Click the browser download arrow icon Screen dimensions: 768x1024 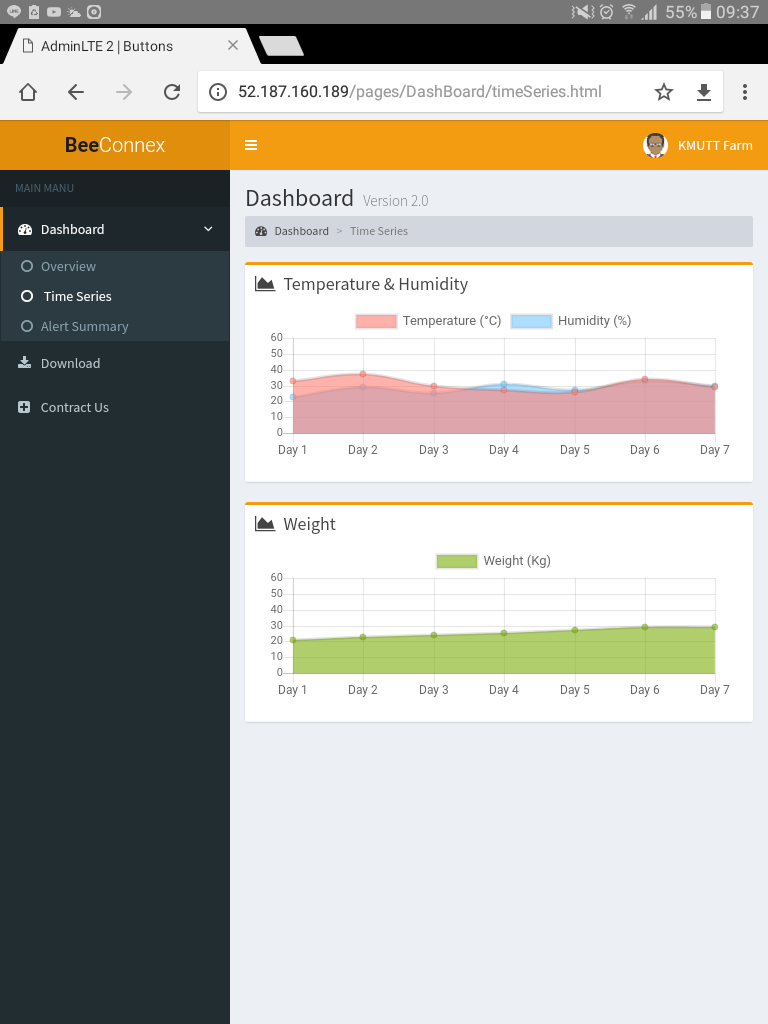pyautogui.click(x=704, y=92)
